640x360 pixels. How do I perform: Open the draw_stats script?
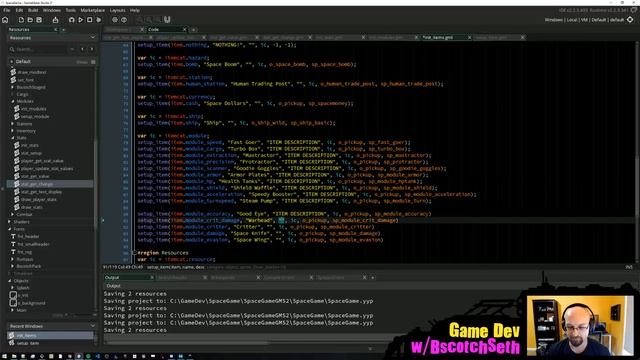[x=31, y=207]
